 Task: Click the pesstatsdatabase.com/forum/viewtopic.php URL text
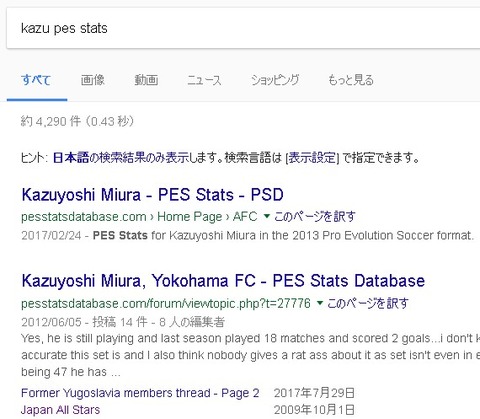click(x=166, y=303)
